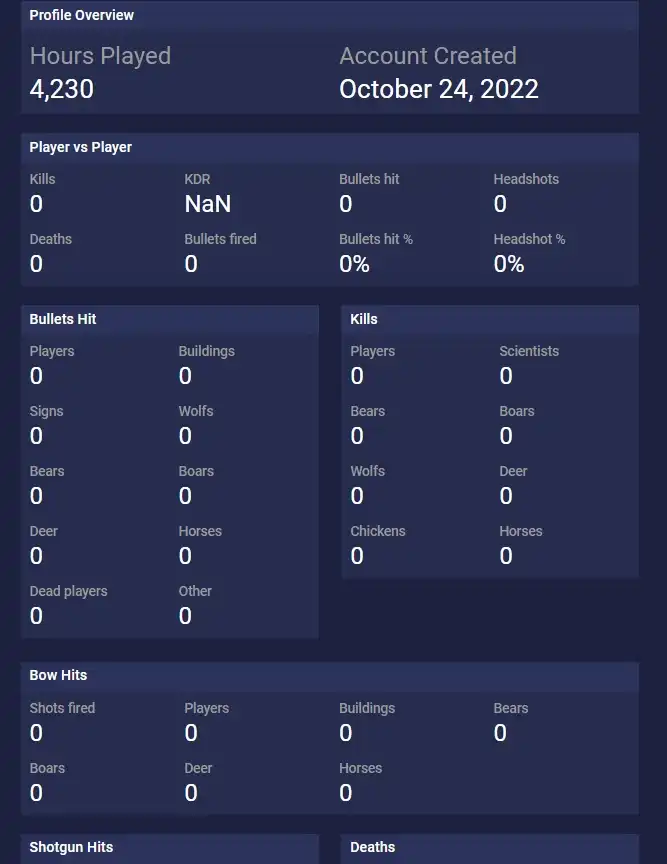Click the Shotgun Hits panel header
Image resolution: width=667 pixels, height=864 pixels.
click(71, 847)
